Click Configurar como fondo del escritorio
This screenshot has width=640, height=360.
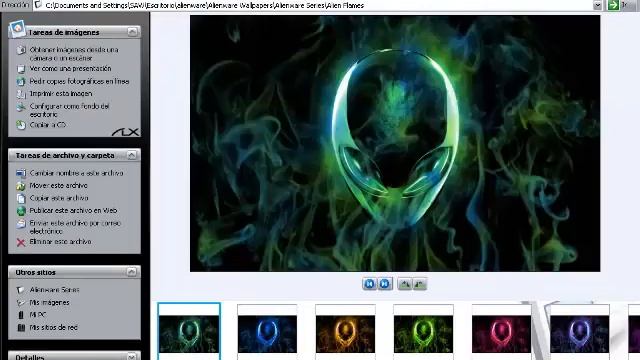tap(69, 110)
